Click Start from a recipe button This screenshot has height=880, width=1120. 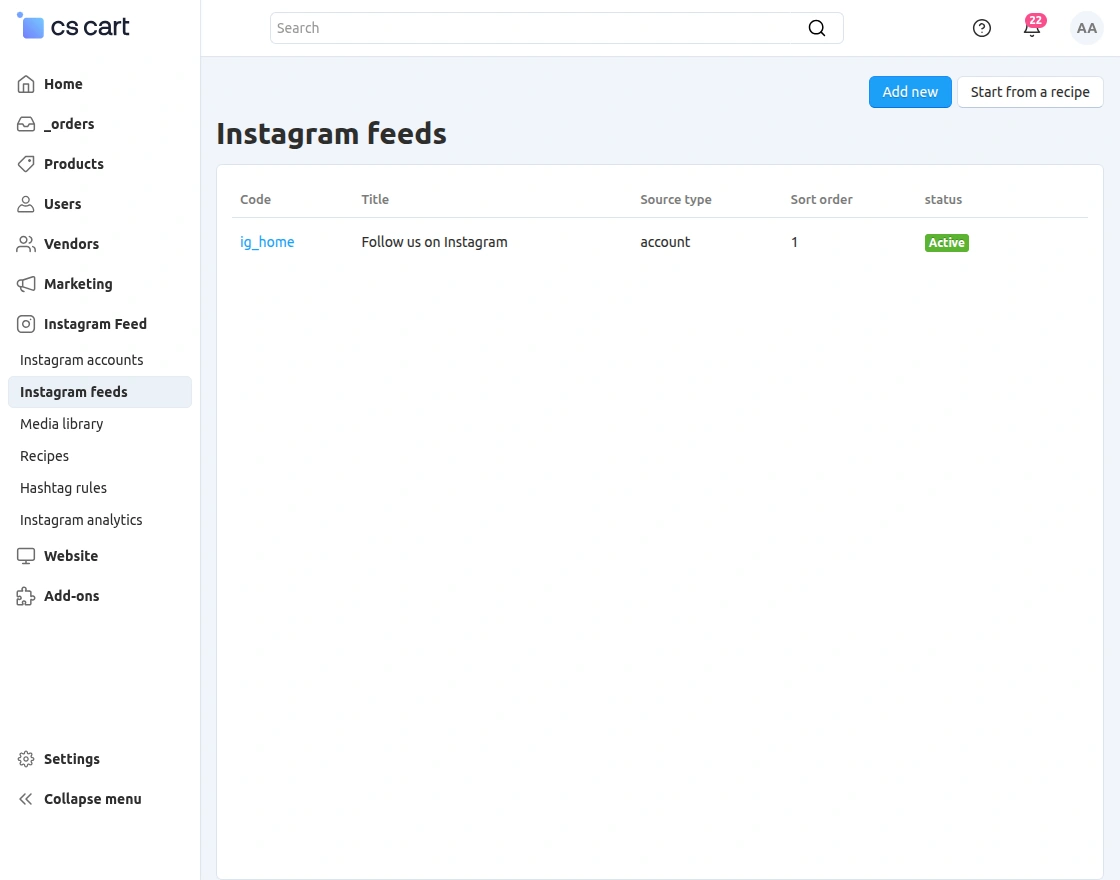pyautogui.click(x=1030, y=92)
